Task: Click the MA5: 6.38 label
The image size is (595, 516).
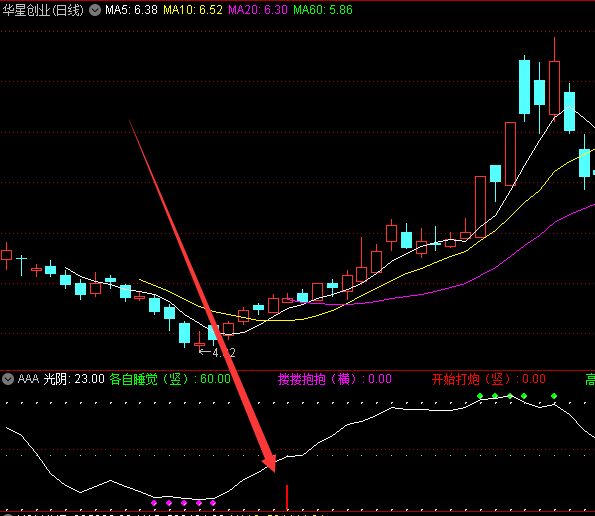Action: (x=131, y=10)
